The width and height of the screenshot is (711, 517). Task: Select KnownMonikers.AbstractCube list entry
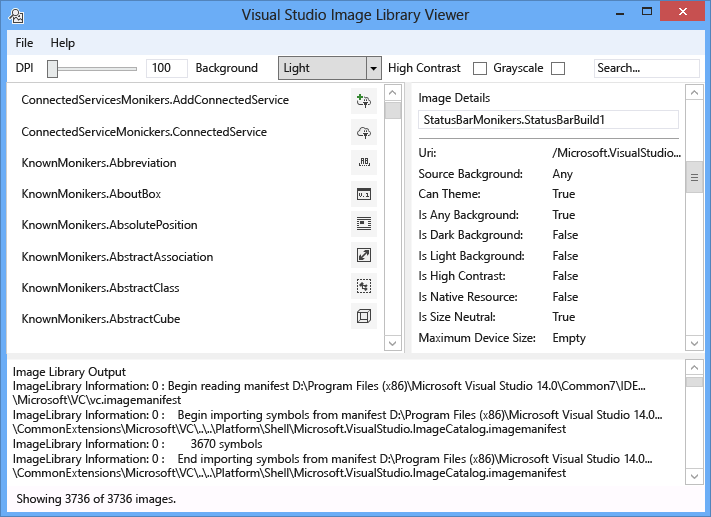(x=101, y=319)
